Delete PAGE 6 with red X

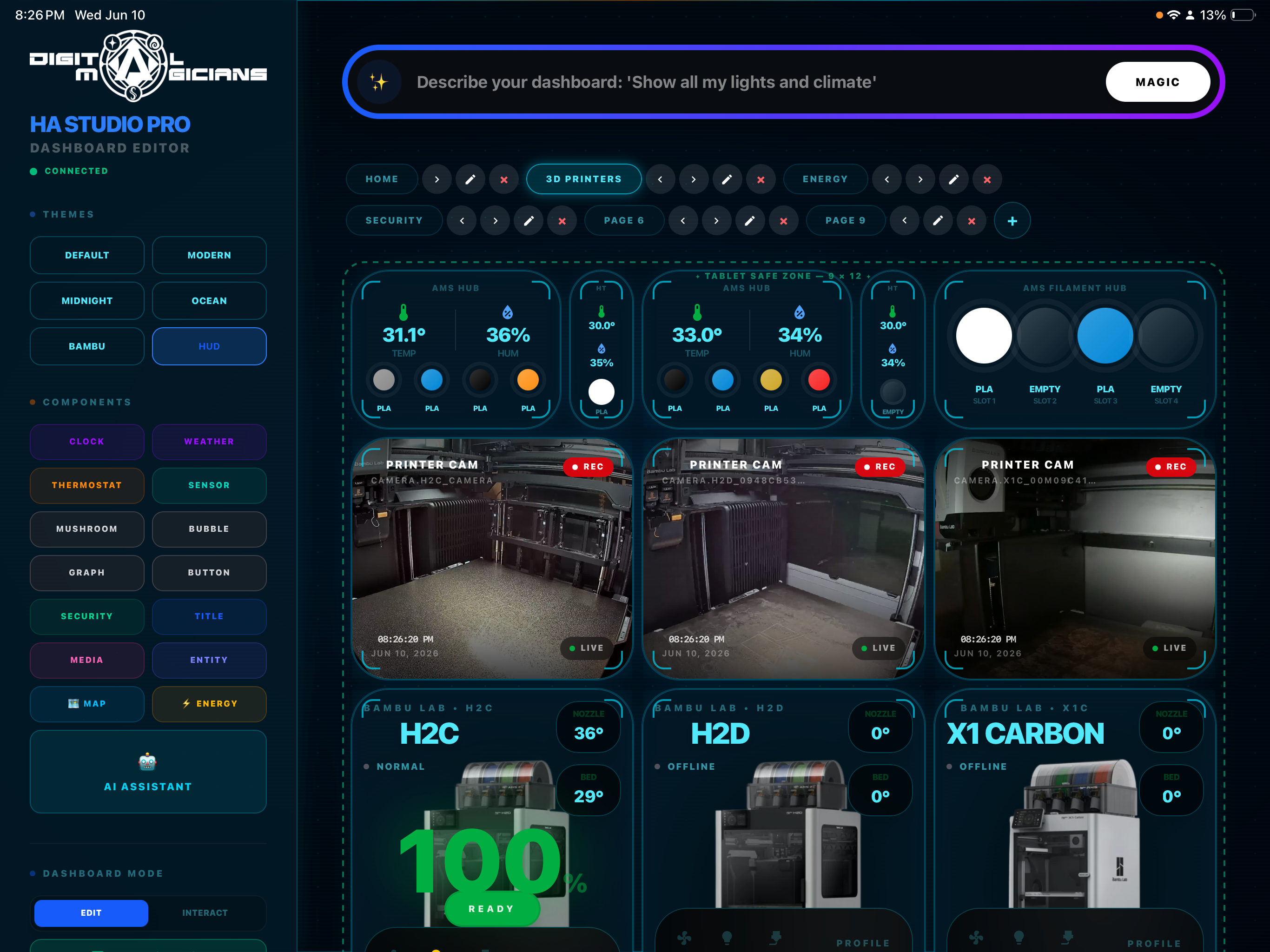(784, 221)
